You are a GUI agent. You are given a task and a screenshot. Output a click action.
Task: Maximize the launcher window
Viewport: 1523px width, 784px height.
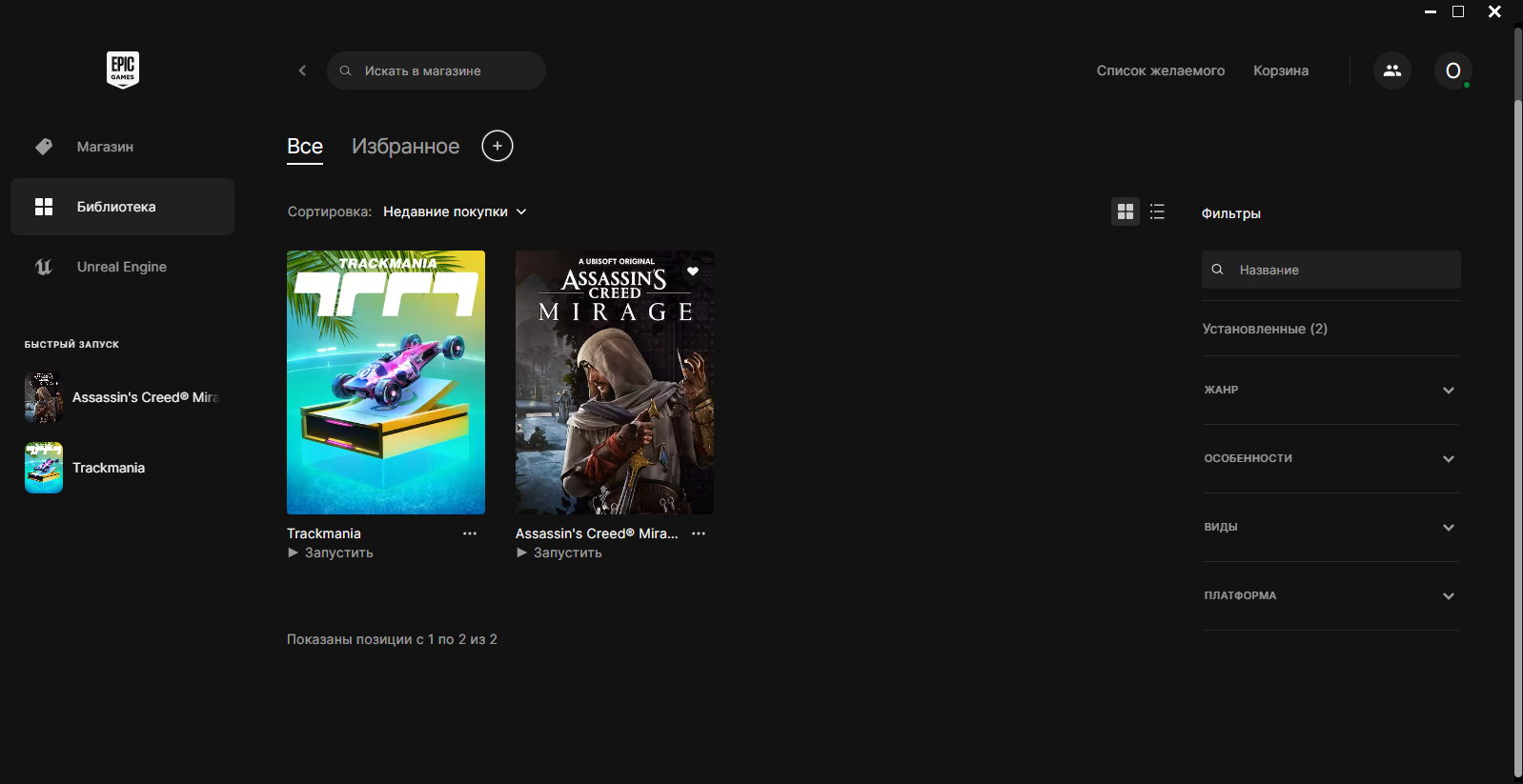tap(1458, 11)
